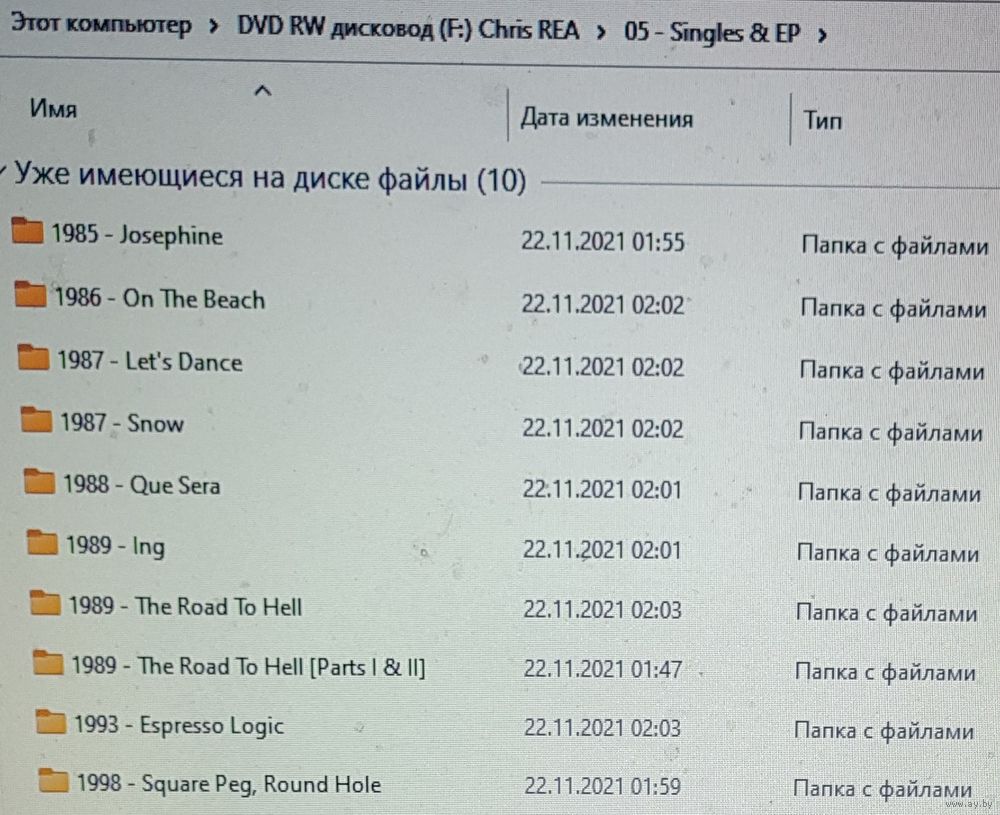The image size is (1000, 815).
Task: Select the 1993 - Espresso Logic folder icon
Action: (50, 721)
